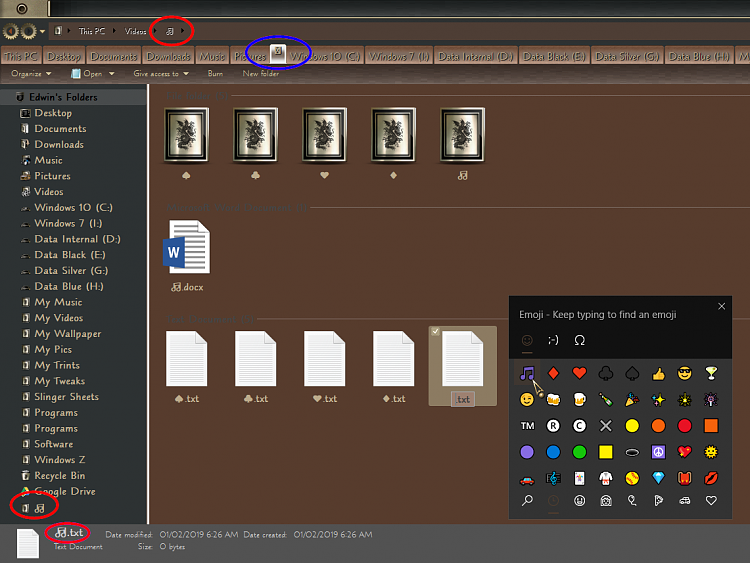
Task: Select Slinger Sheets in navigation pane
Action: click(x=66, y=397)
